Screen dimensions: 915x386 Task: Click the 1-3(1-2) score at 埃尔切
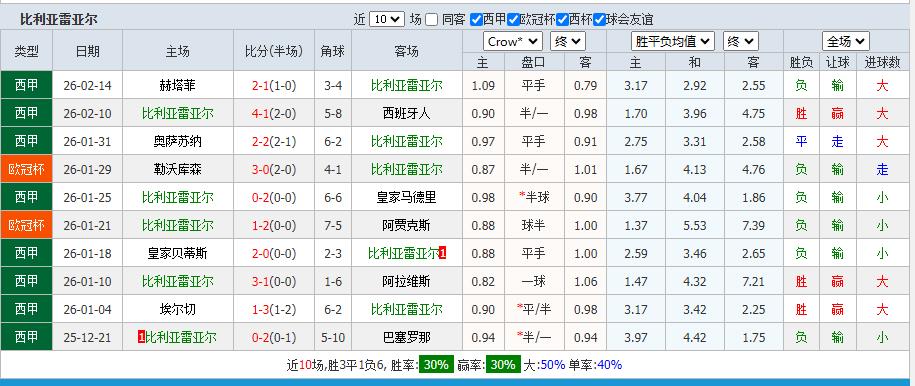point(274,310)
